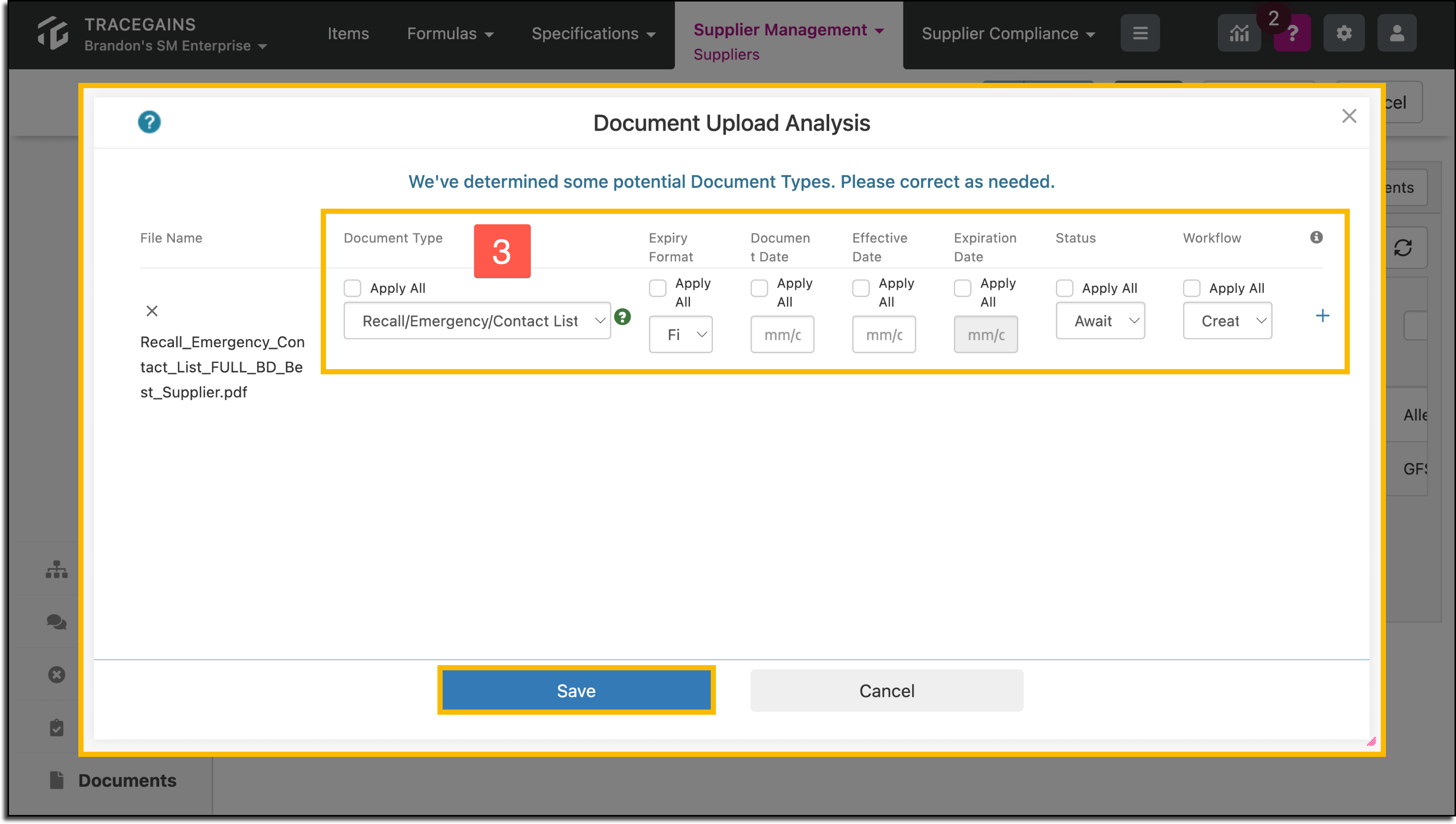The image size is (1456, 824).
Task: Remove the Recall_Emergency_Contact_List file row
Action: pos(152,311)
